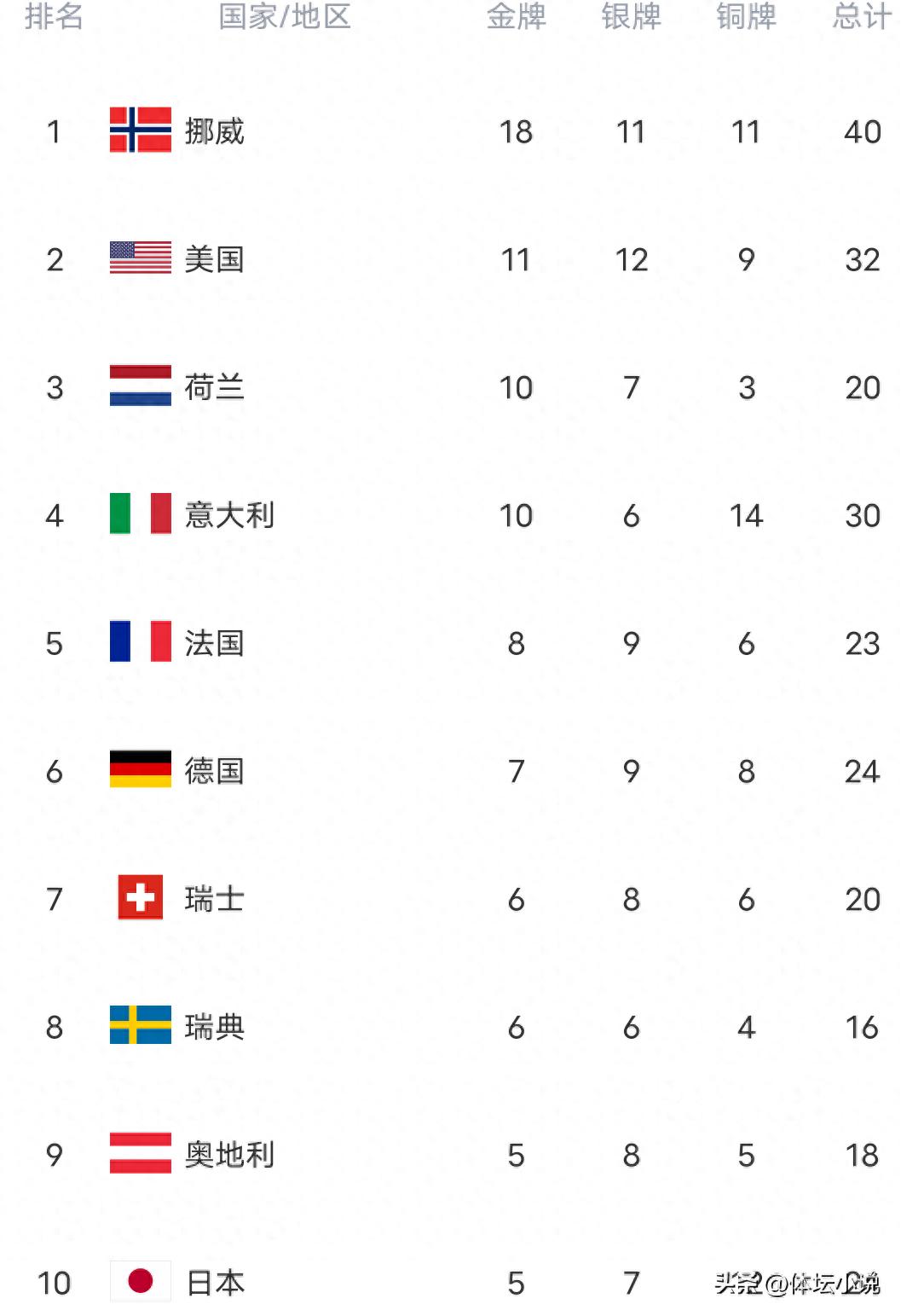
Task: Click Norway's total medal count 40
Action: (x=862, y=132)
